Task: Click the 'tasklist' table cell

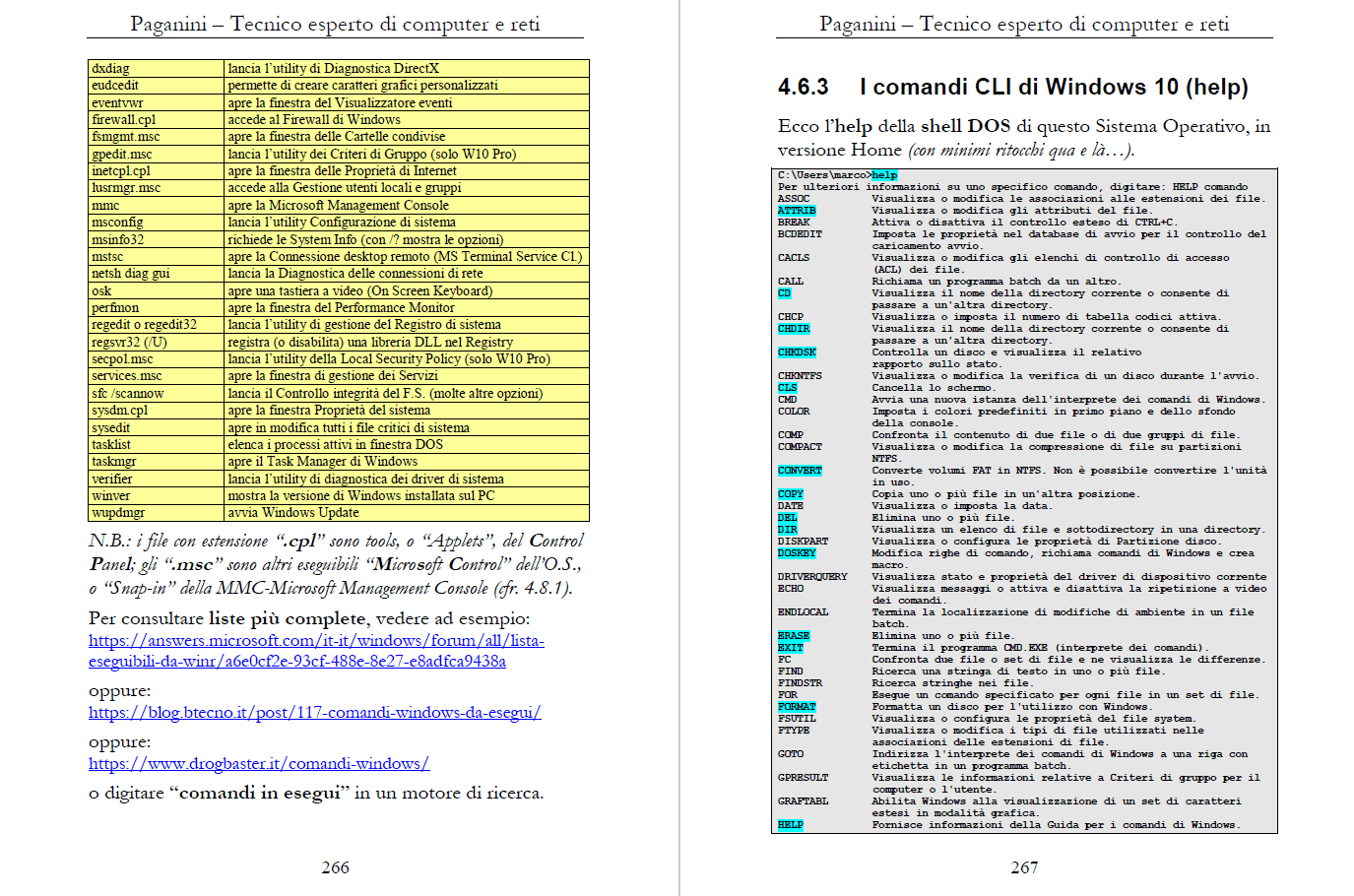Action: (157, 444)
